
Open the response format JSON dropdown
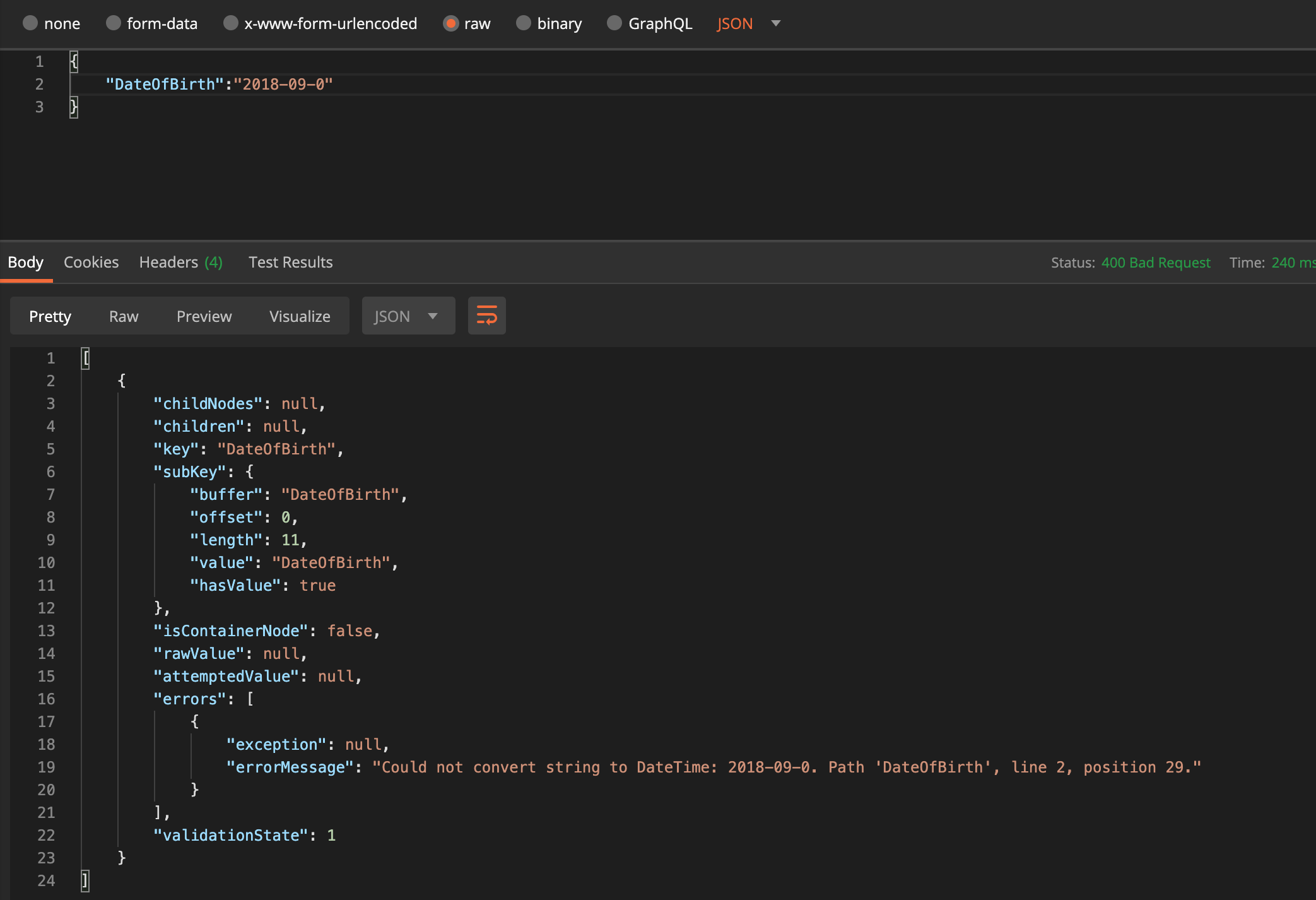[408, 316]
